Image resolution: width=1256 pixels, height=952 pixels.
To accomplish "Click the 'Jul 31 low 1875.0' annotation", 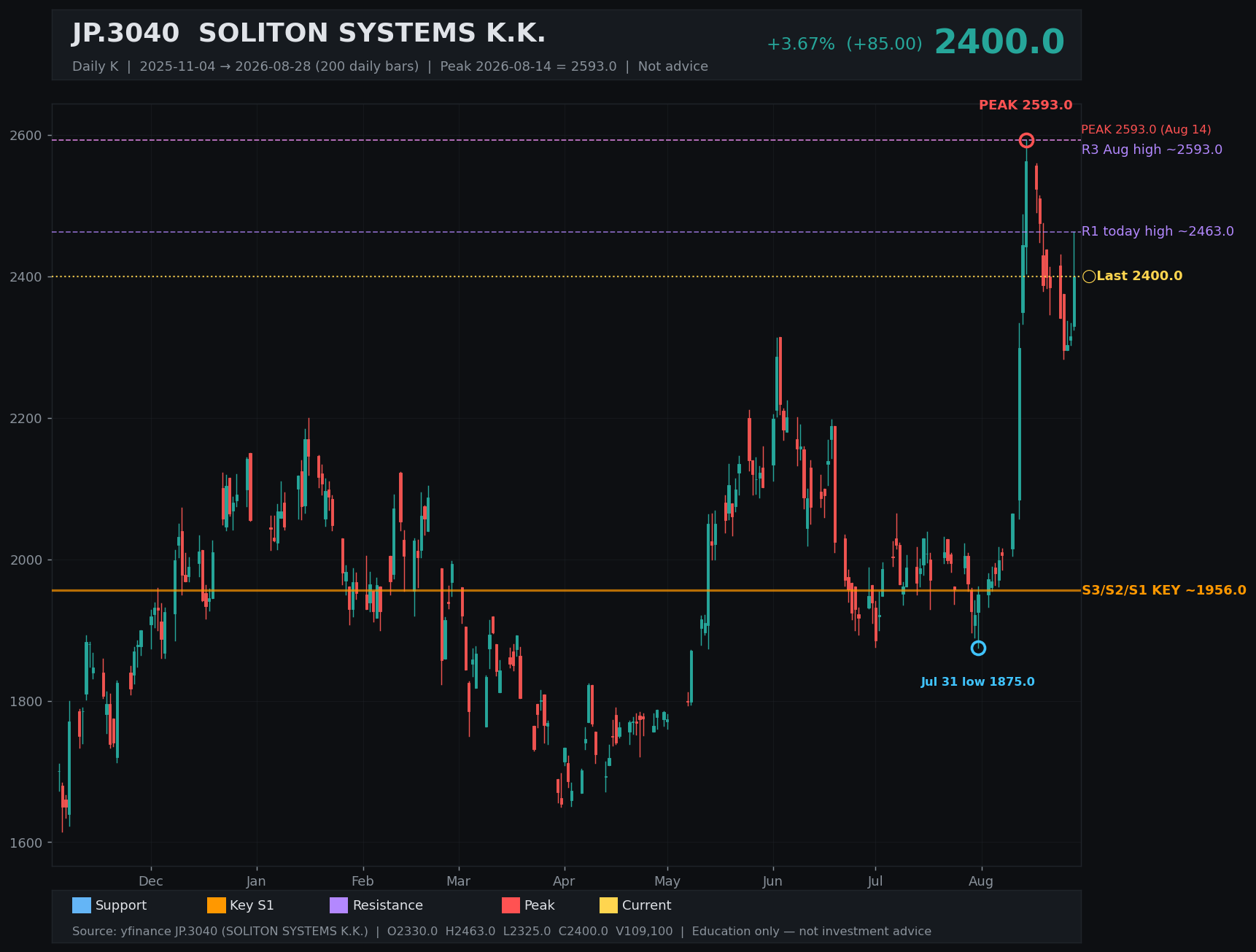I will pos(977,682).
